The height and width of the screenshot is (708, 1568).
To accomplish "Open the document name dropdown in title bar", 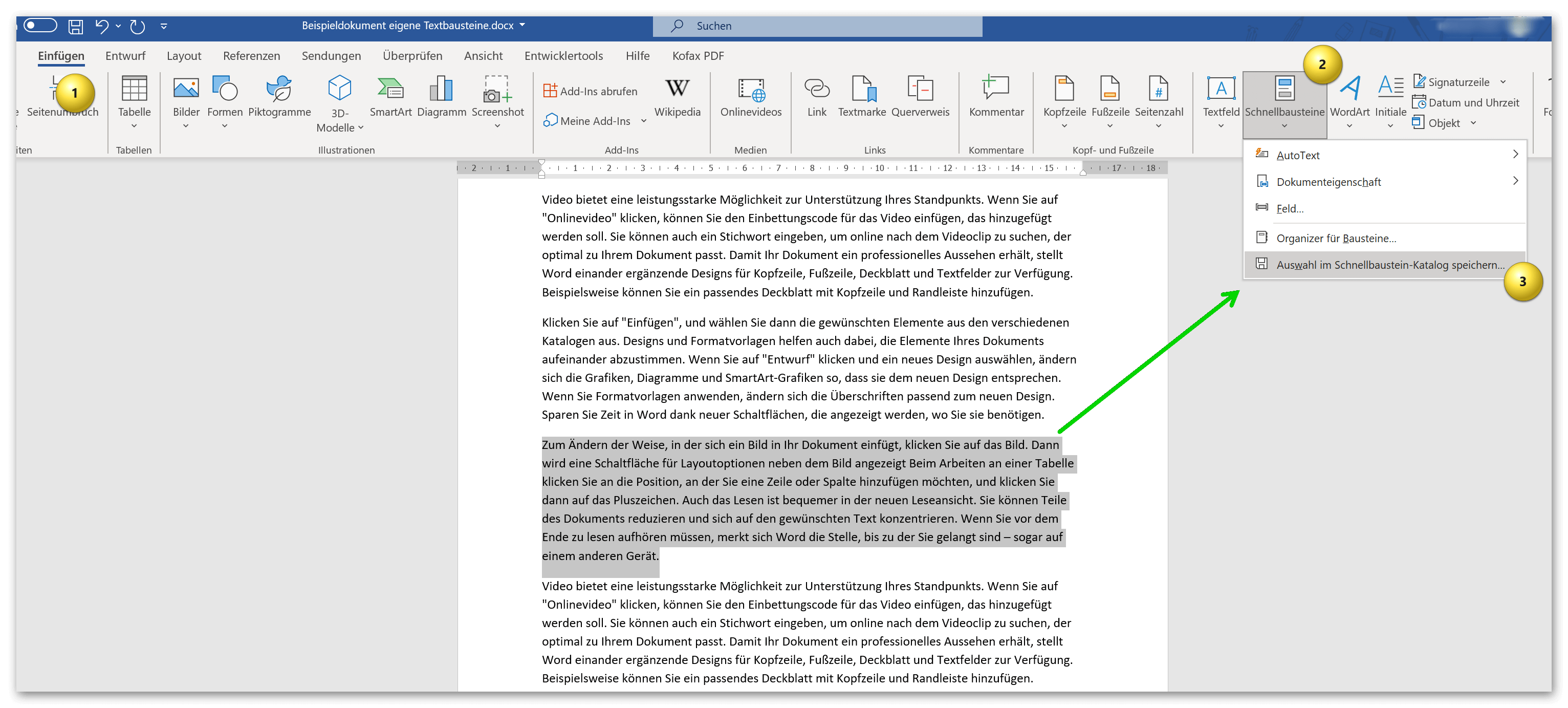I will [522, 26].
